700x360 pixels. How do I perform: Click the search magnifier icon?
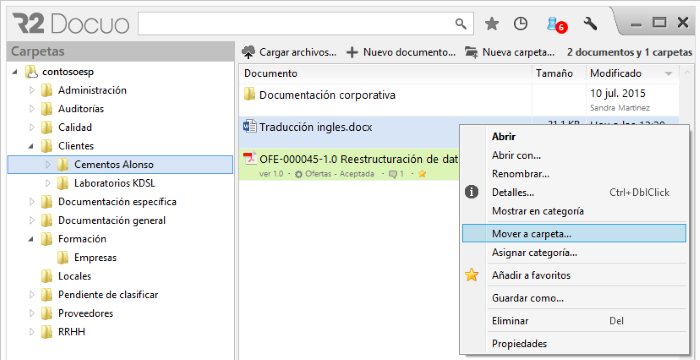tap(460, 24)
